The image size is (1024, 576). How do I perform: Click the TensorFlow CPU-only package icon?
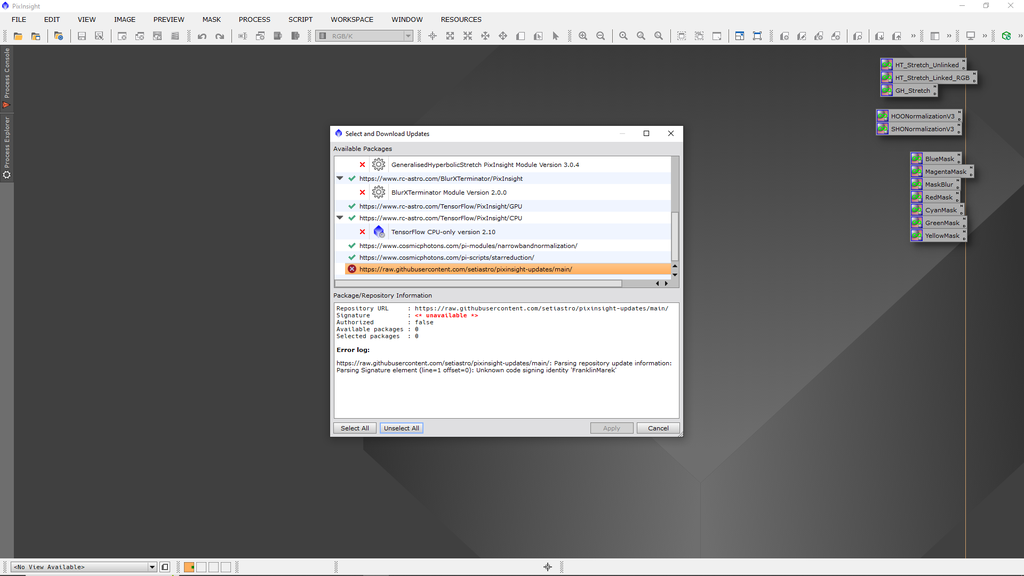[x=379, y=232]
